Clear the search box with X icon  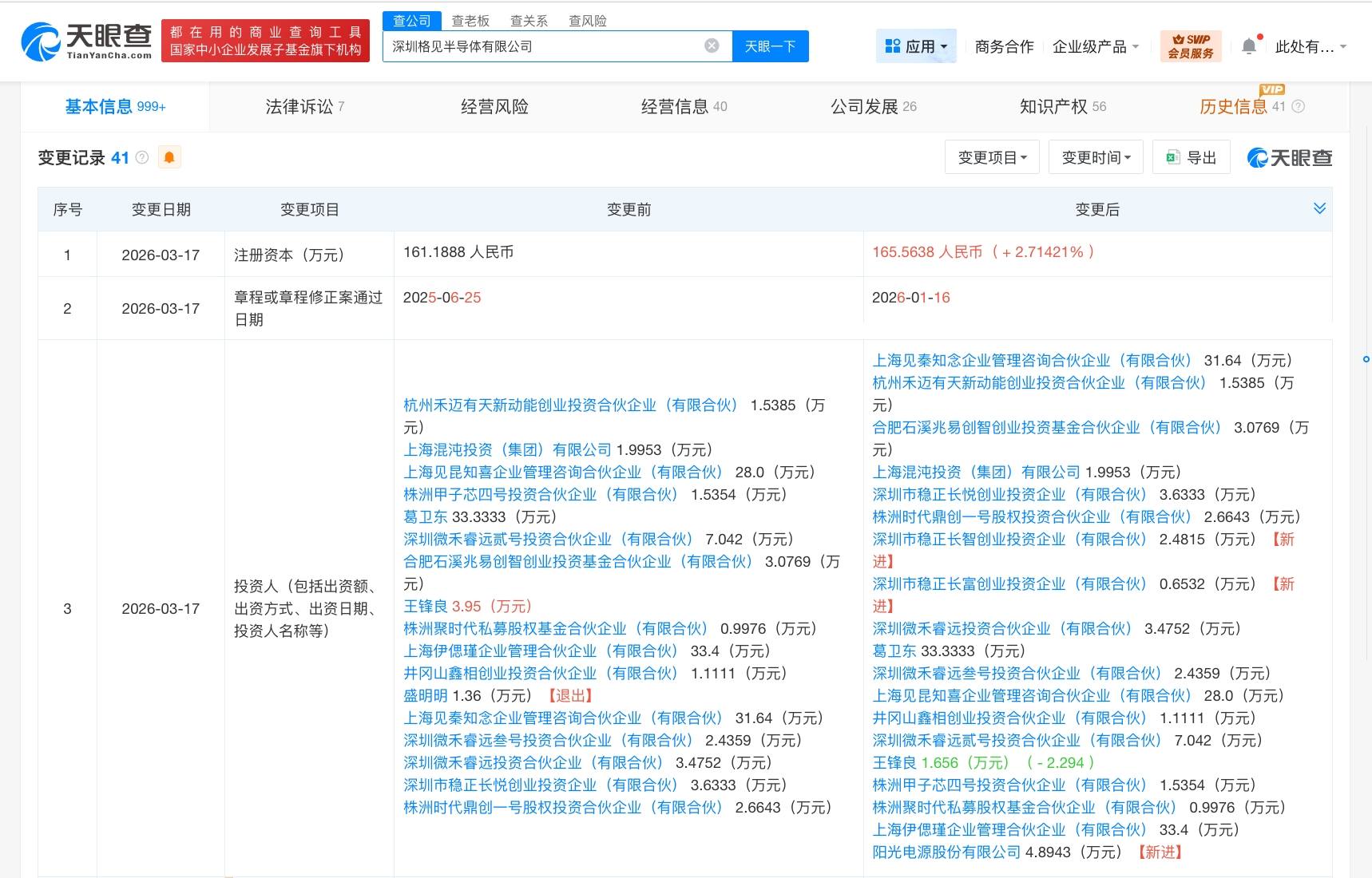(x=712, y=46)
